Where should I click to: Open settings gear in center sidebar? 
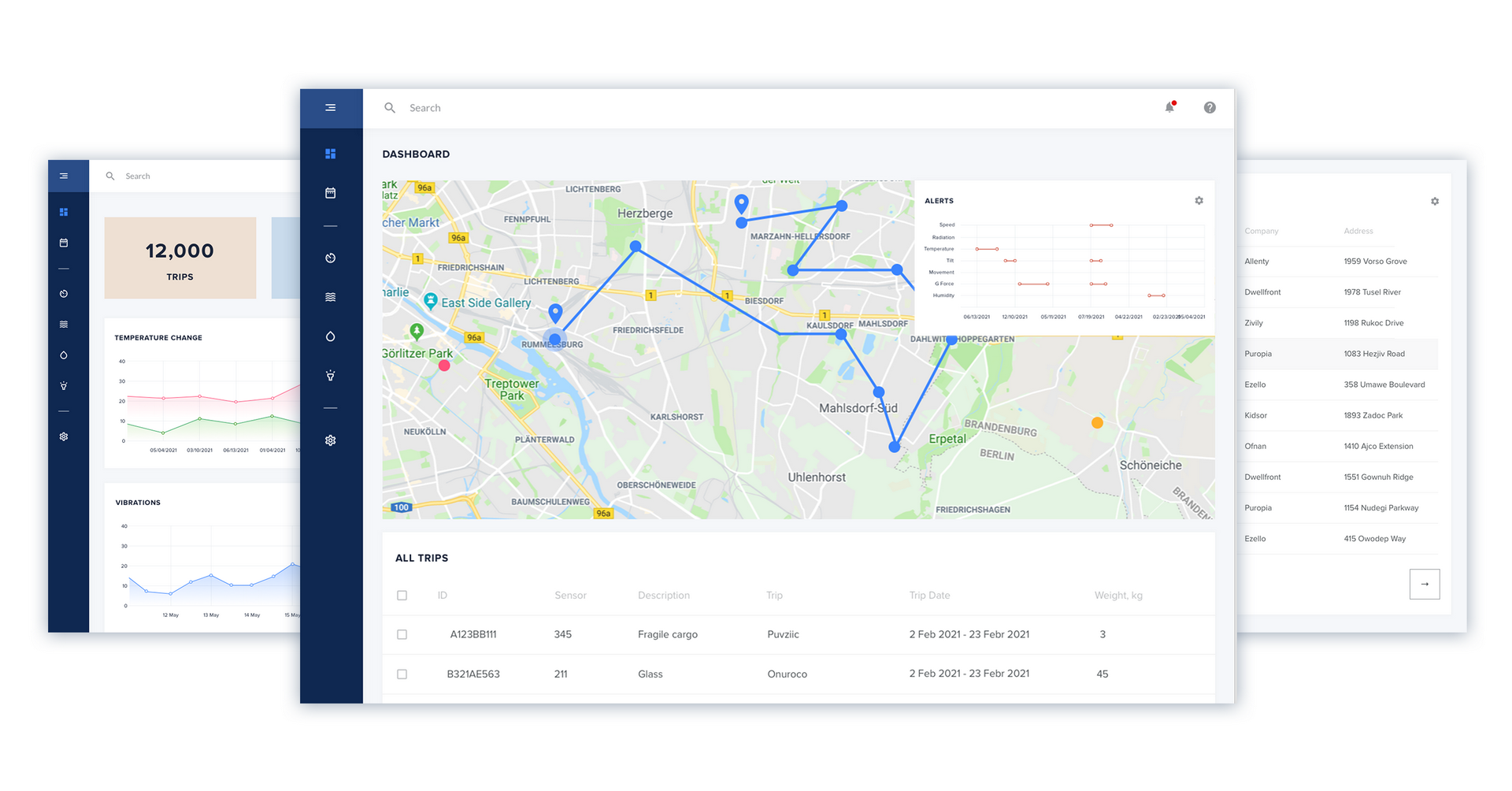(x=331, y=440)
